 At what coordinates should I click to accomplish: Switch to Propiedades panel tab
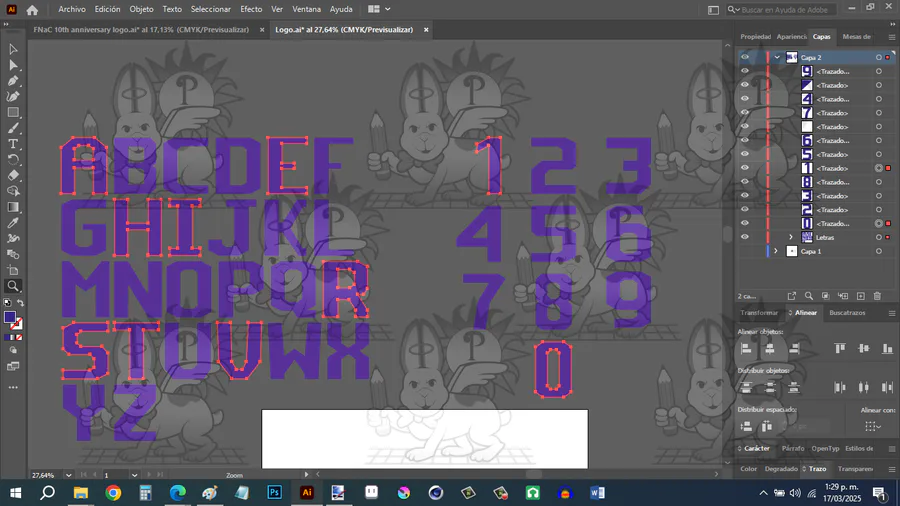(x=755, y=37)
